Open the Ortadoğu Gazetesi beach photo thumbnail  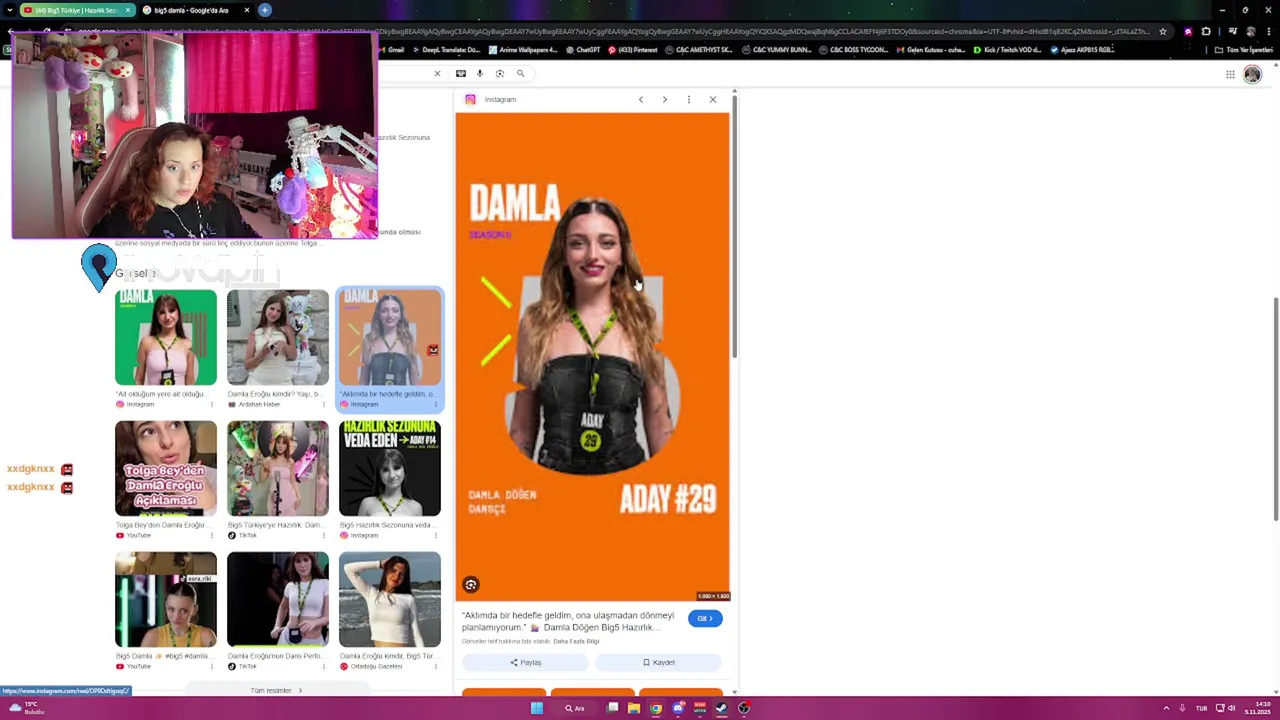coord(390,599)
